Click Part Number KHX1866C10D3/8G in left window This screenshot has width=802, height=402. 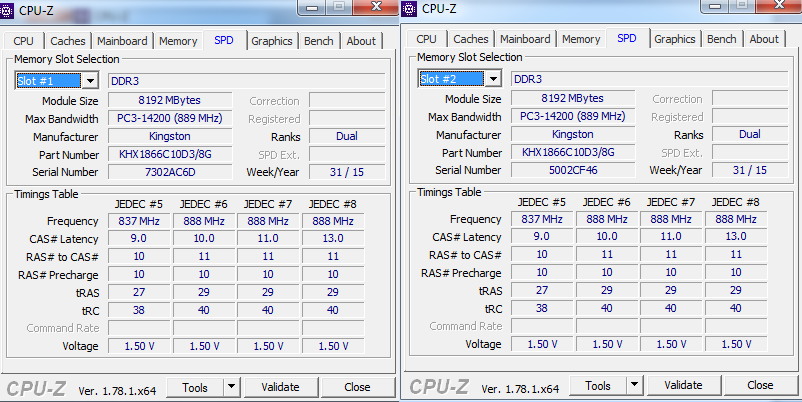tap(170, 154)
